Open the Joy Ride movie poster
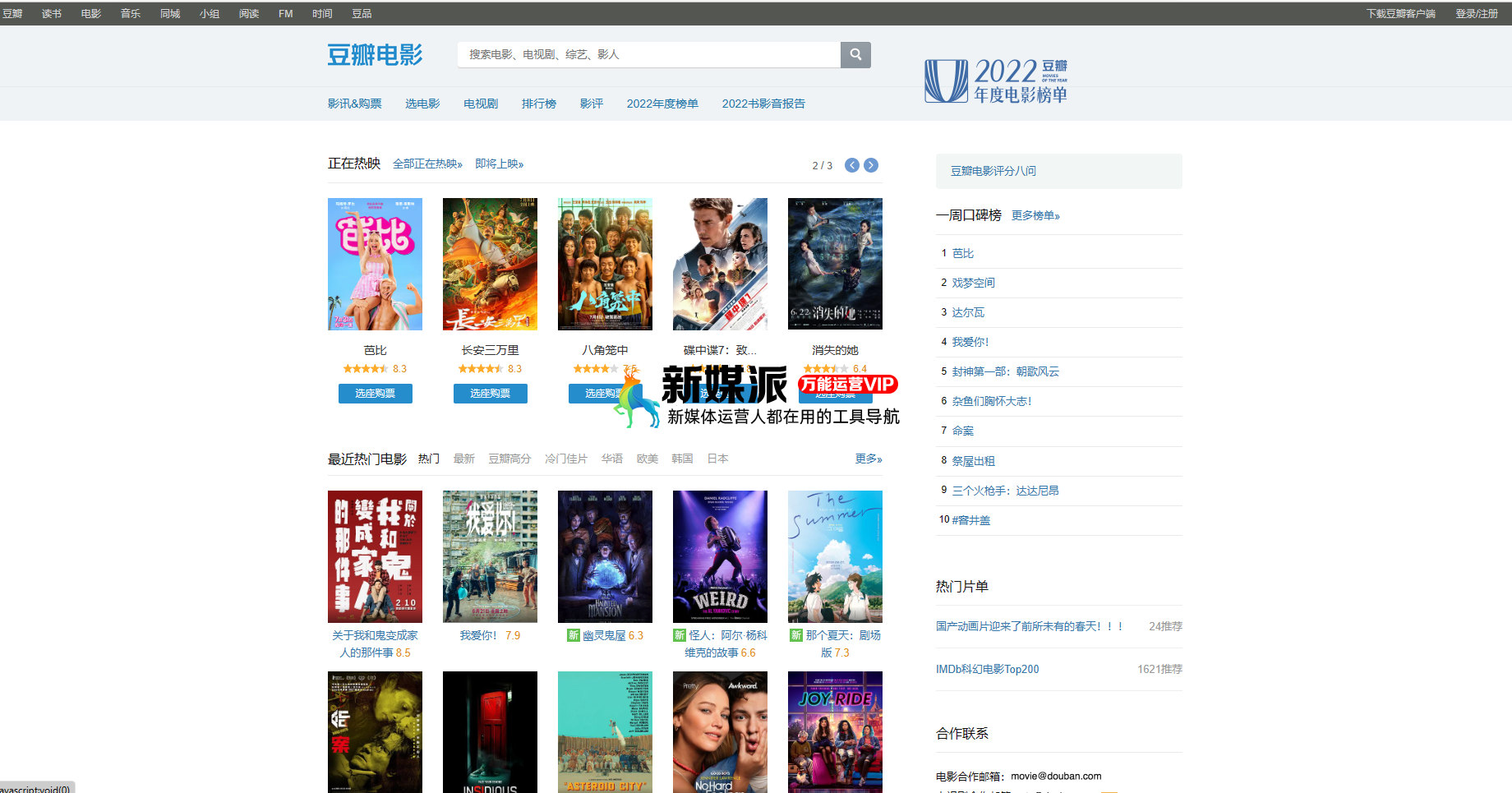The width and height of the screenshot is (1512, 793). pos(835,732)
